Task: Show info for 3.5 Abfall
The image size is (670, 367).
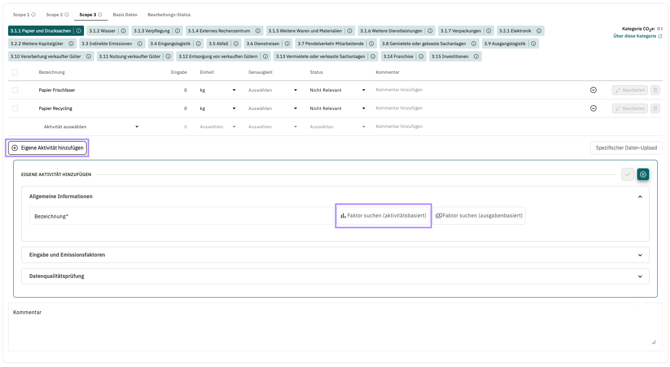Action: [x=236, y=44]
